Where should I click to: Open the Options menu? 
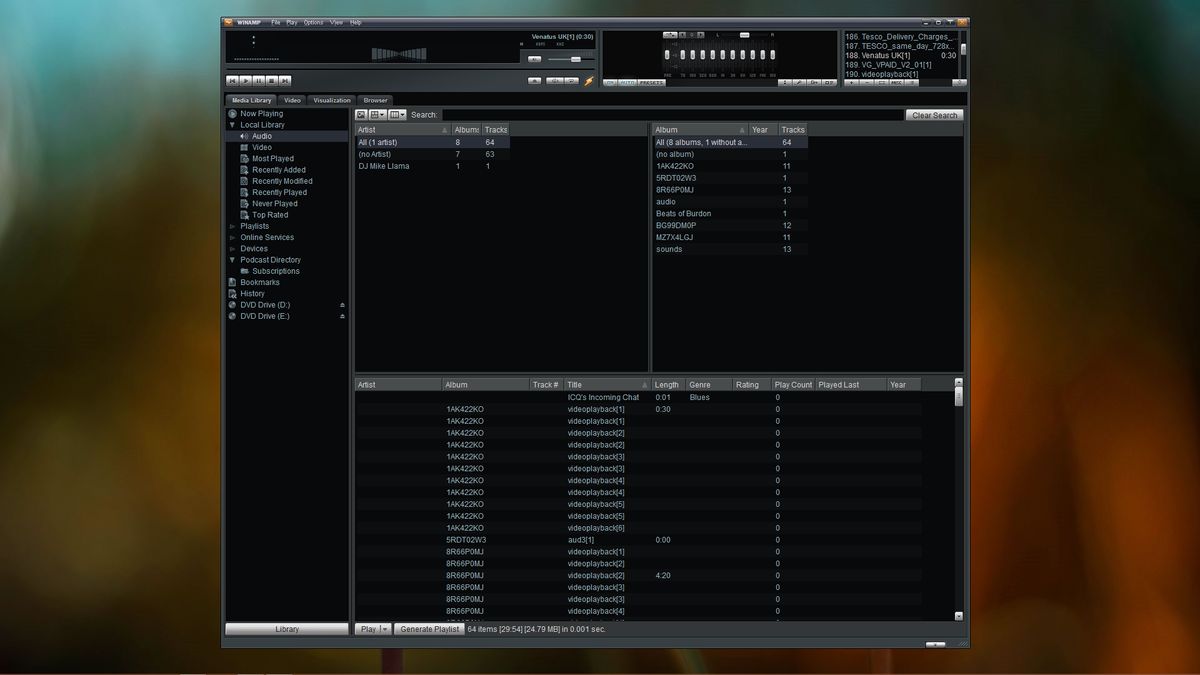coord(313,22)
